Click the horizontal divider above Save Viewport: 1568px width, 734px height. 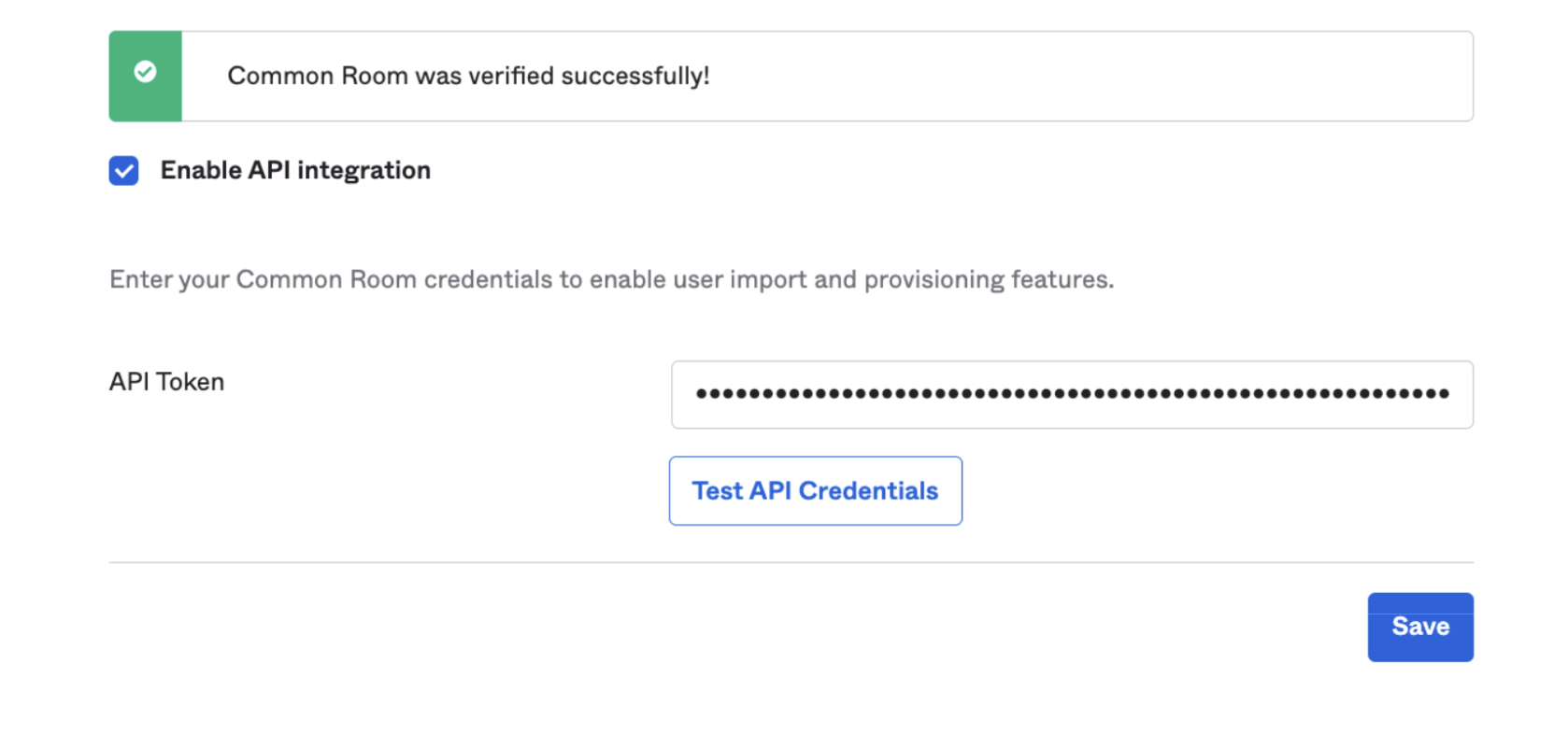click(x=791, y=562)
